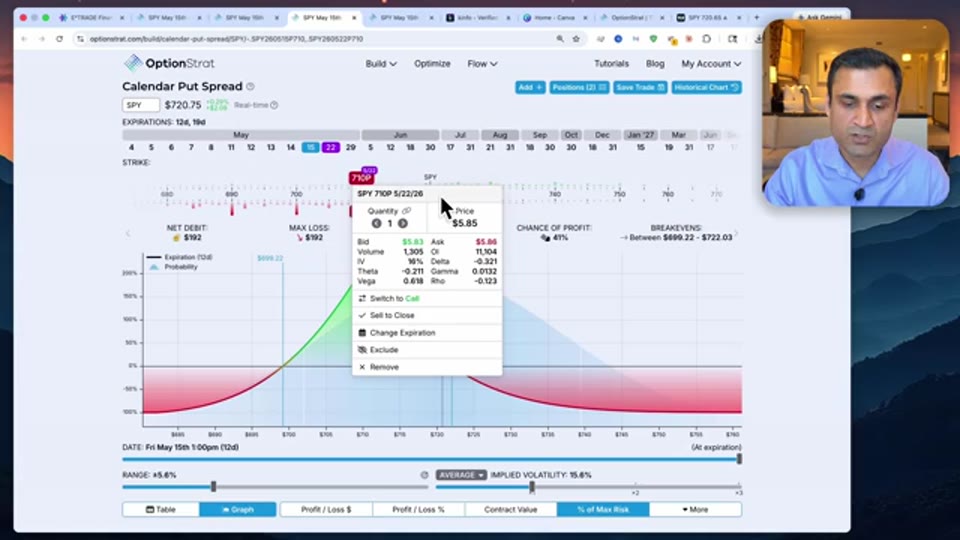Viewport: 960px width, 540px height.
Task: Click the $5.85 price value in popup
Action: click(464, 223)
